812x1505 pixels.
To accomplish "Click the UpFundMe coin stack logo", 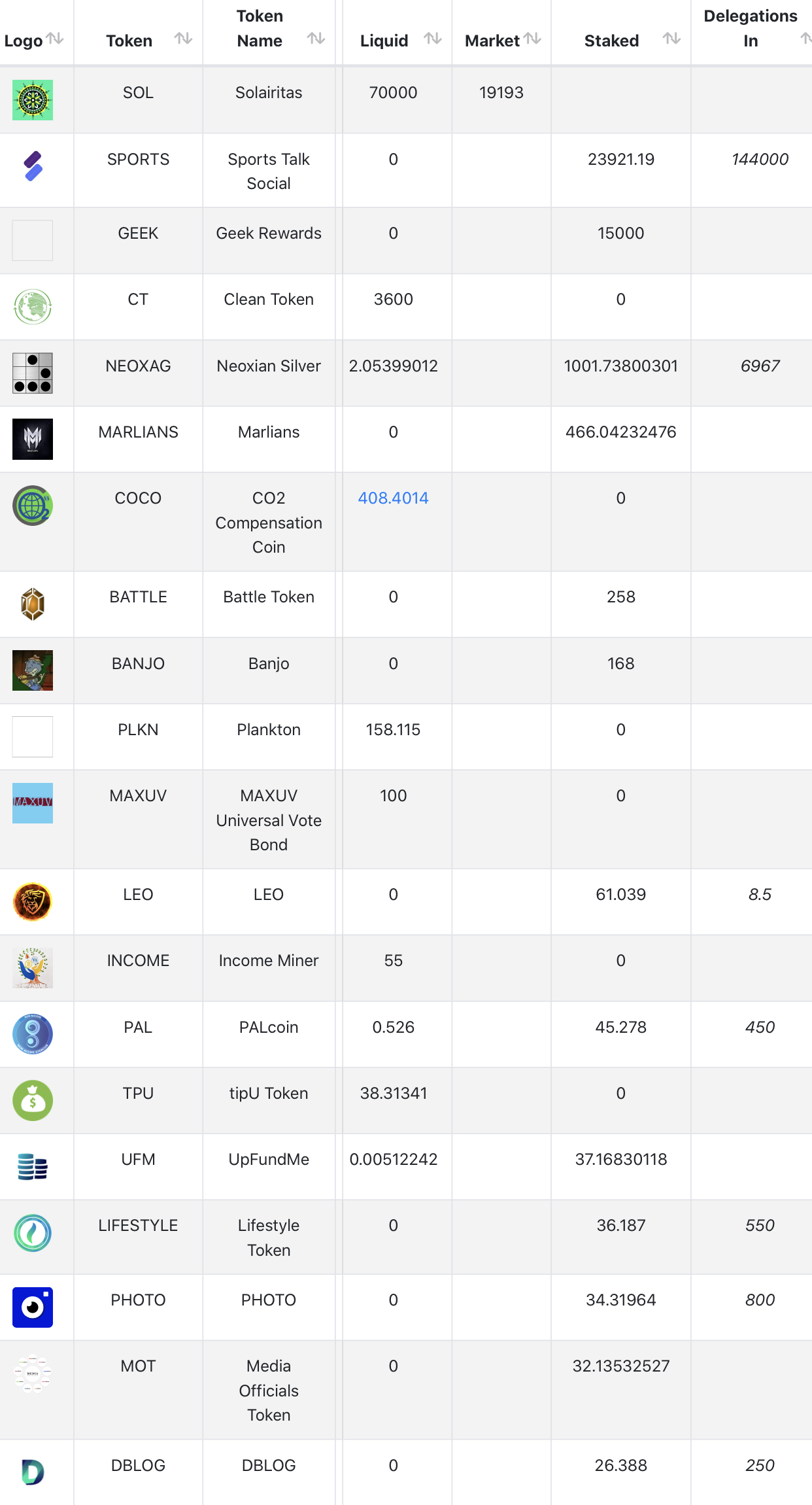I will pyautogui.click(x=33, y=1167).
